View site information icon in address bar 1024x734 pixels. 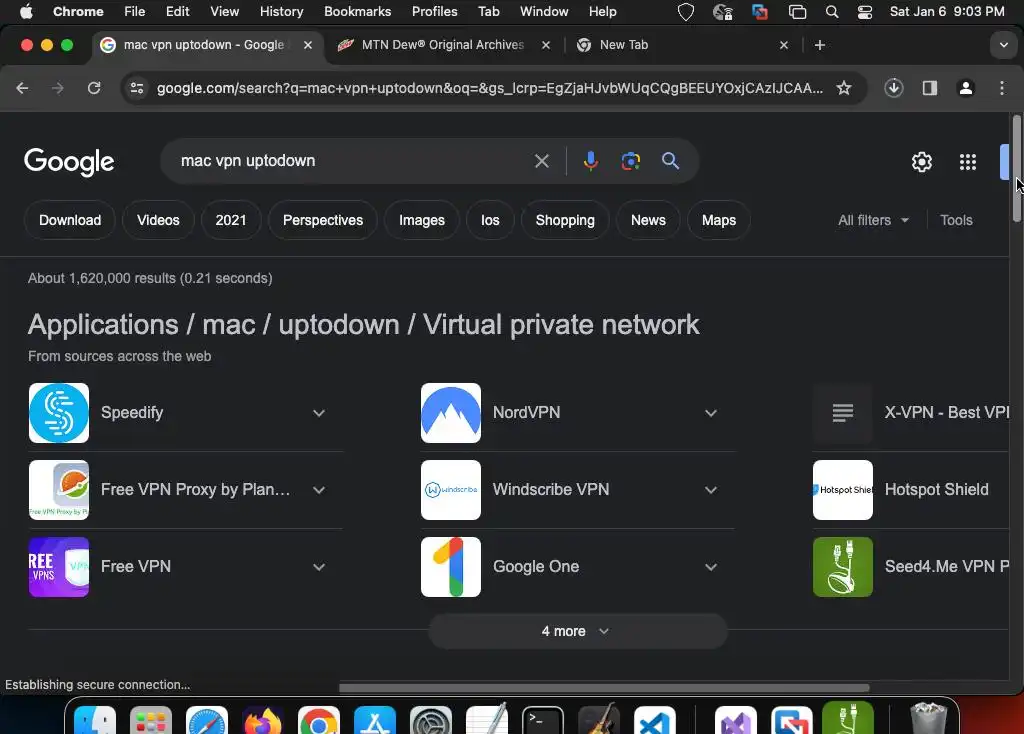pyautogui.click(x=136, y=88)
